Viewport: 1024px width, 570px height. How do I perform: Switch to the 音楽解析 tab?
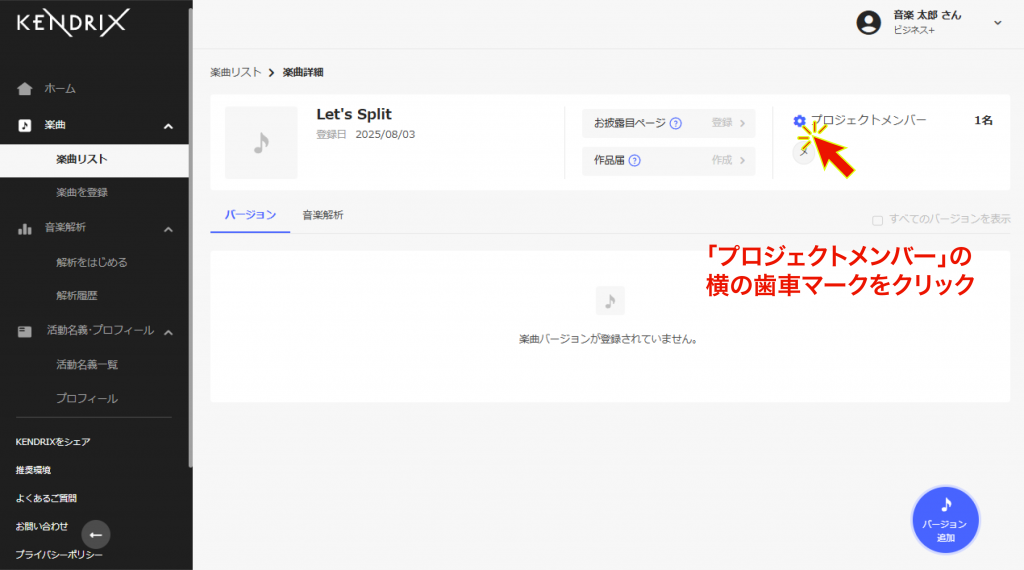(322, 215)
